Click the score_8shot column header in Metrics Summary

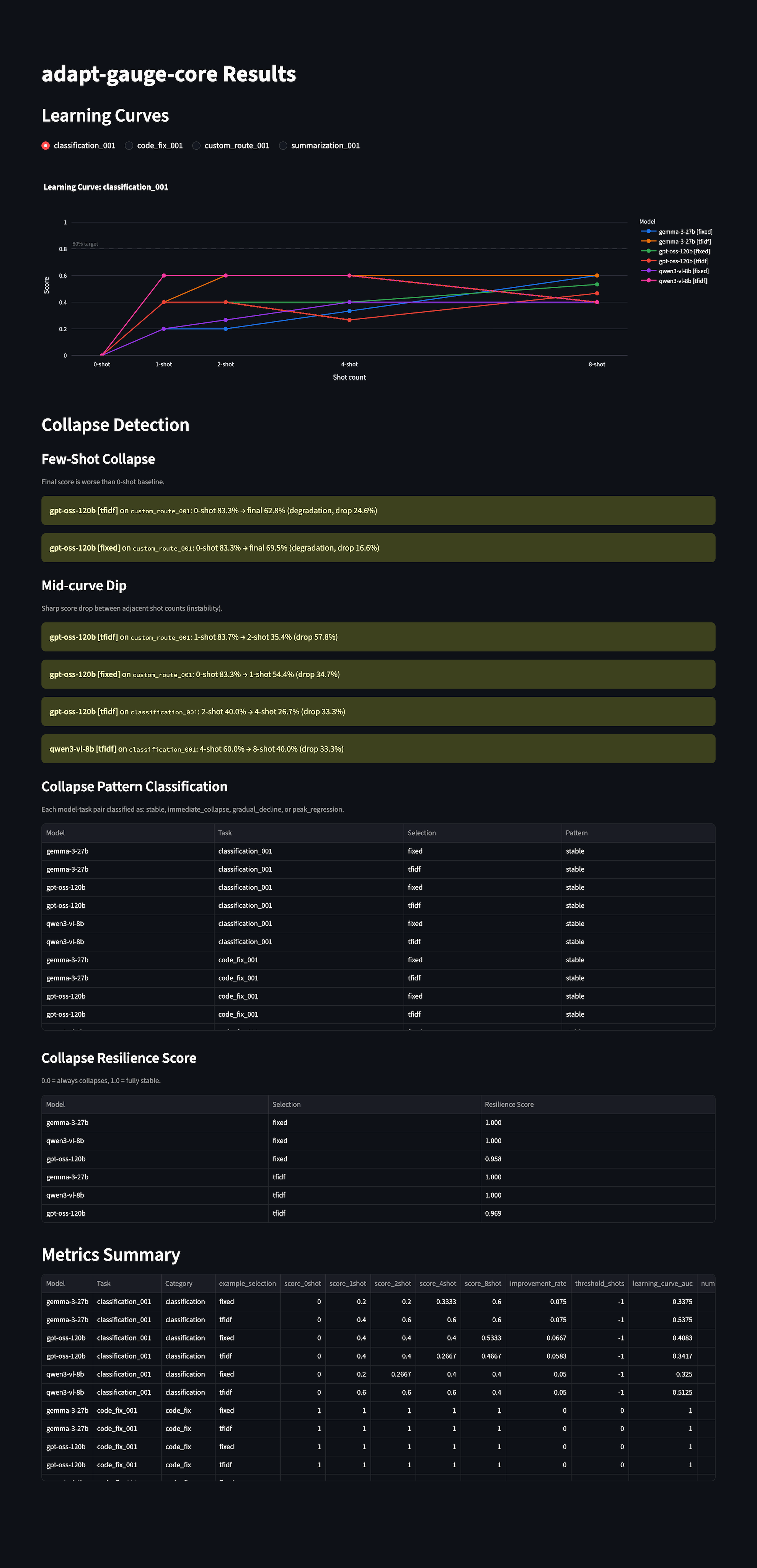[x=483, y=1283]
